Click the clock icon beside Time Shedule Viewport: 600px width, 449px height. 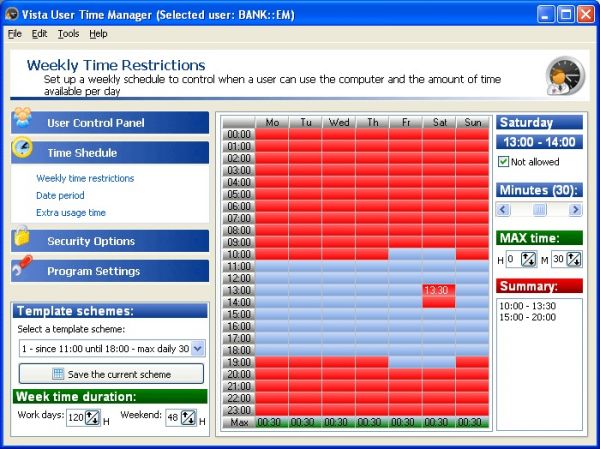coord(22,147)
